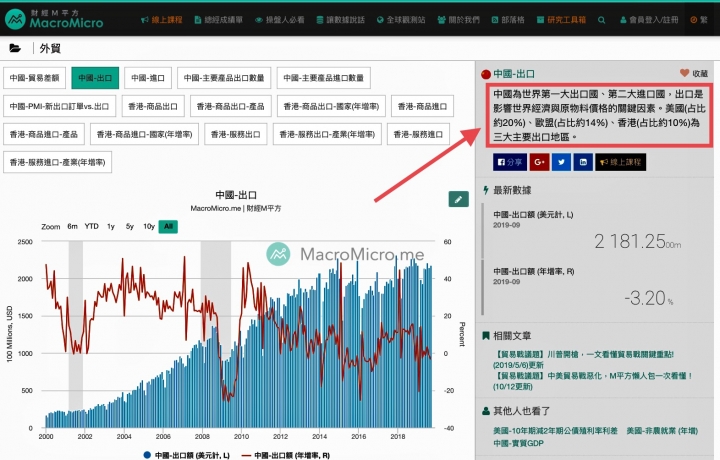Open 美國-10年期減2年期公債殖利率利差 link
Viewport: 720px width, 460px height.
(x=555, y=431)
